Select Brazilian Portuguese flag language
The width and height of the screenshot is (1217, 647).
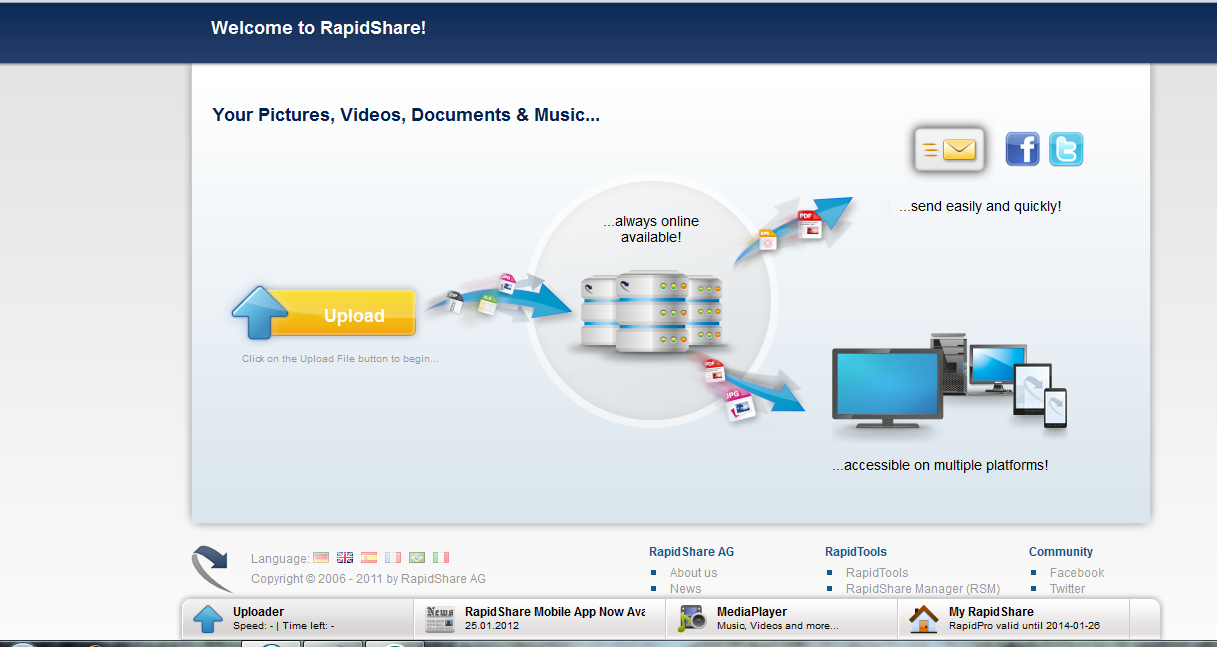click(x=417, y=558)
